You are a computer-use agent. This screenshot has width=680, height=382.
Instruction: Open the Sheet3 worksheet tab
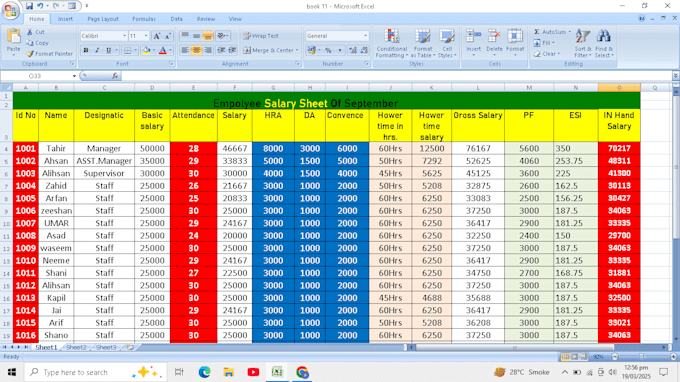(x=106, y=347)
